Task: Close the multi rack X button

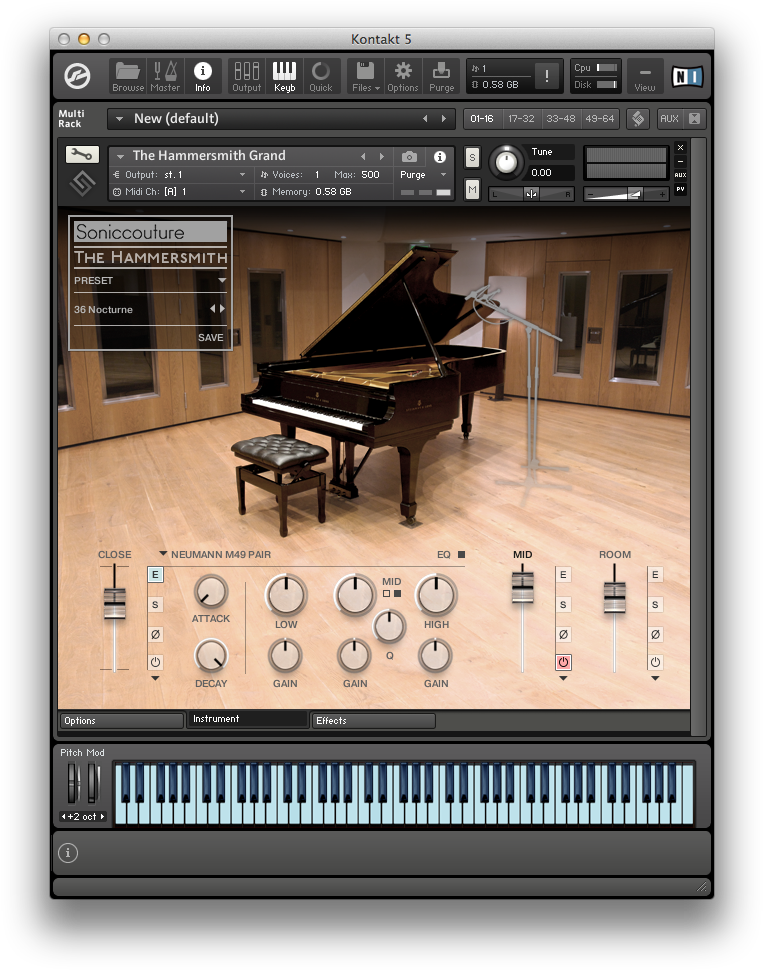Action: click(694, 118)
